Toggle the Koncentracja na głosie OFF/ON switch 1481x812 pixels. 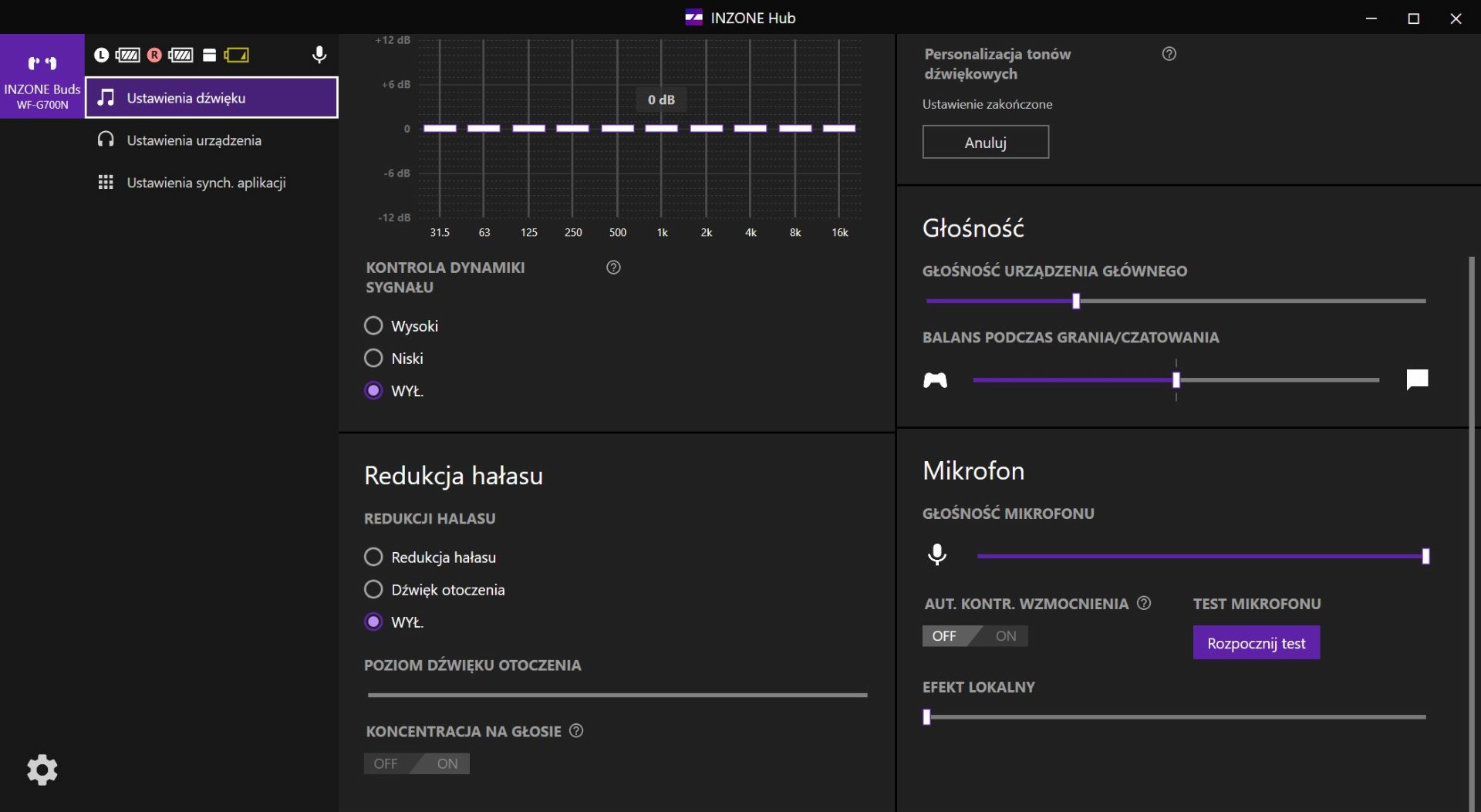point(417,763)
